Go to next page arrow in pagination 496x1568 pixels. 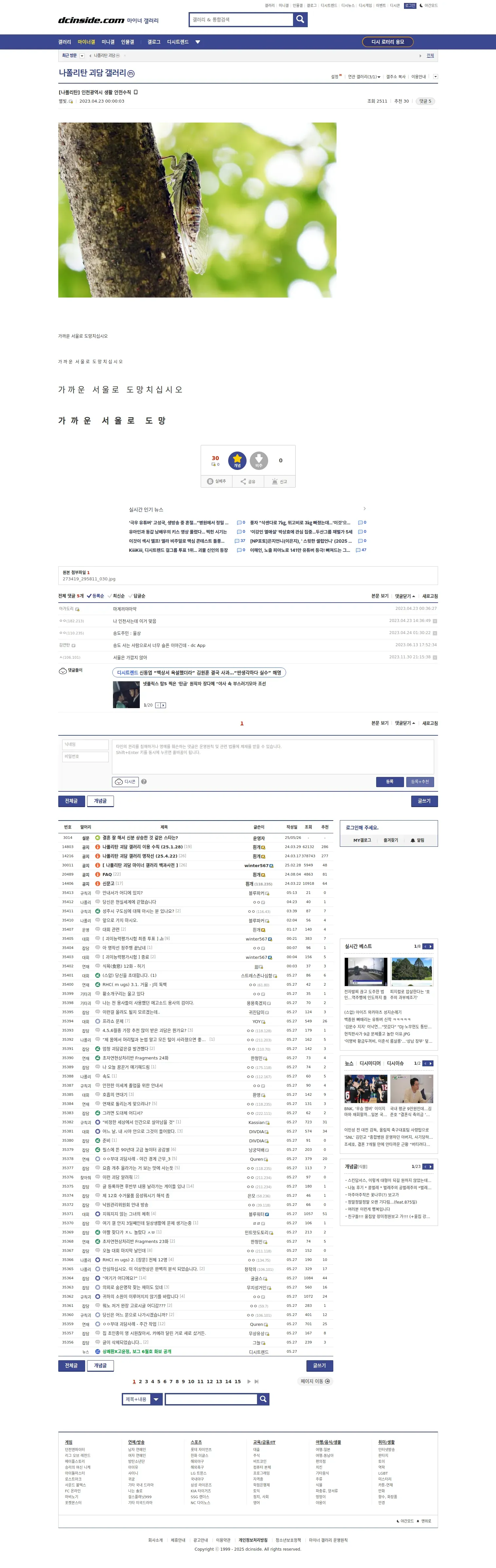[x=248, y=1382]
